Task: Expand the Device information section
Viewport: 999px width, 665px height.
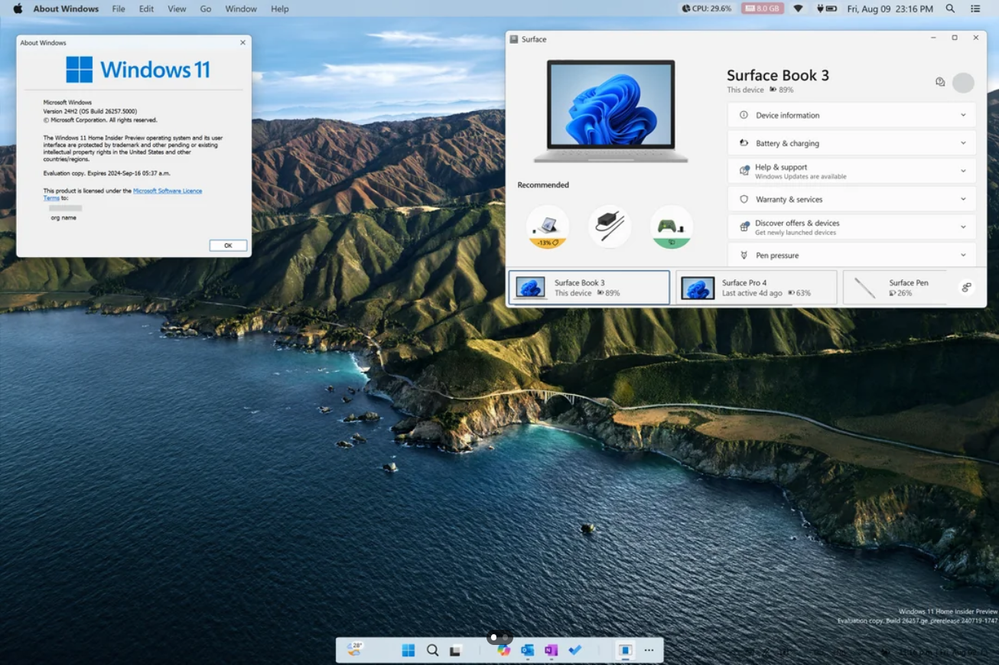Action: pyautogui.click(x=851, y=115)
